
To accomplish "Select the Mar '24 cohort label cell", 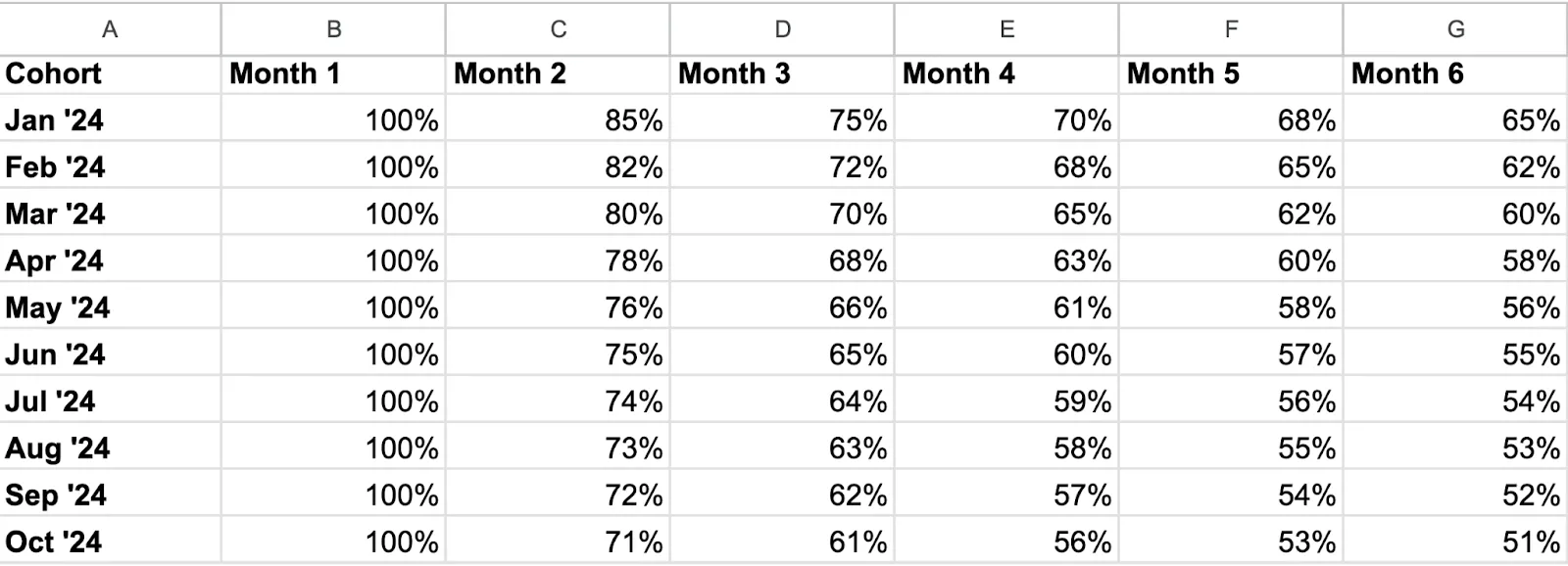I will point(110,214).
